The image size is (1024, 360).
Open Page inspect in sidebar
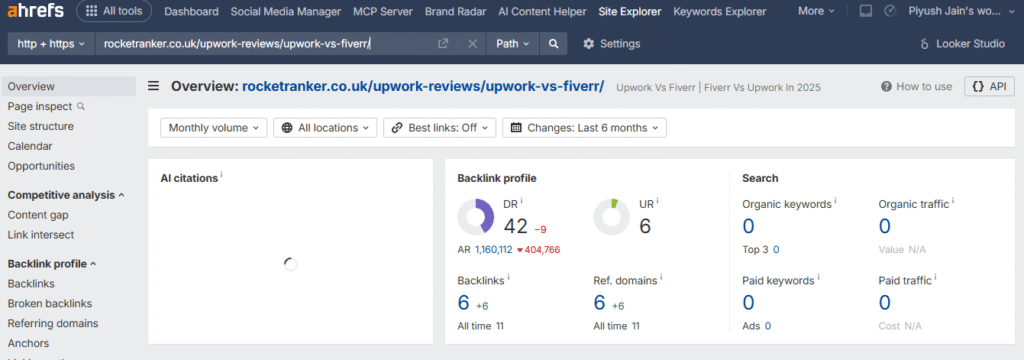coord(46,106)
